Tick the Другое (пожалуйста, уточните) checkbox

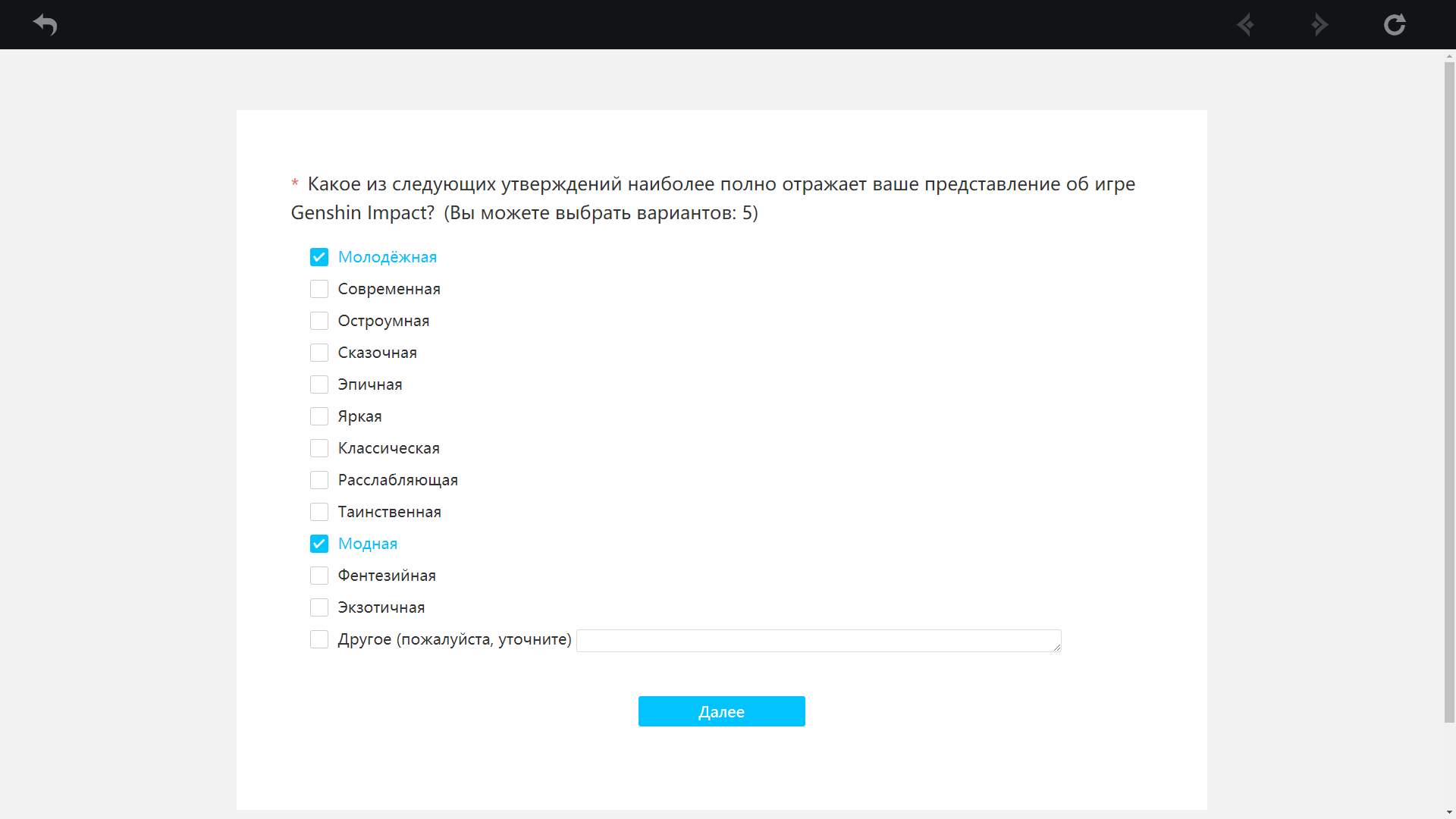click(x=319, y=639)
